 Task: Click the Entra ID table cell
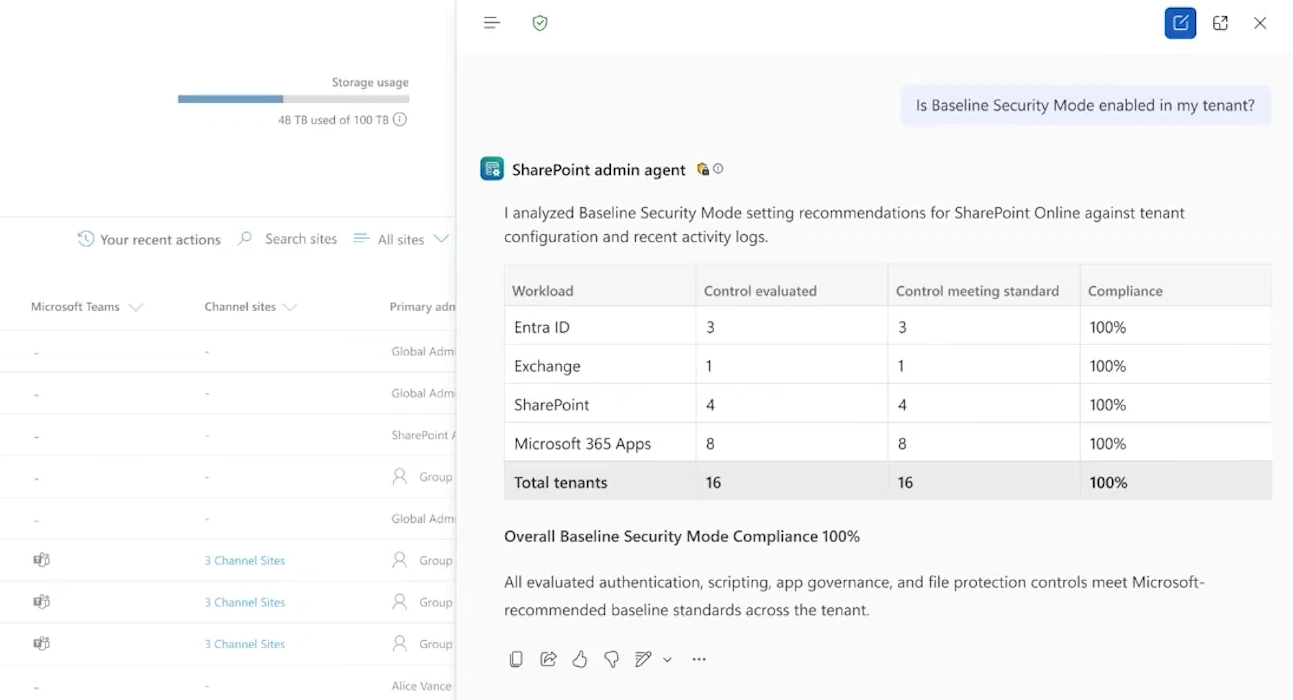point(600,327)
